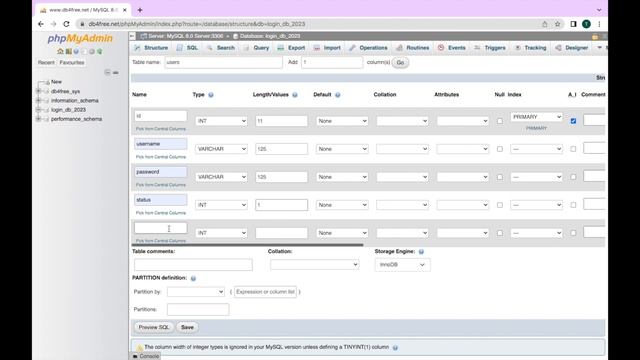Open the table Collation dropdown

pyautogui.click(x=314, y=264)
